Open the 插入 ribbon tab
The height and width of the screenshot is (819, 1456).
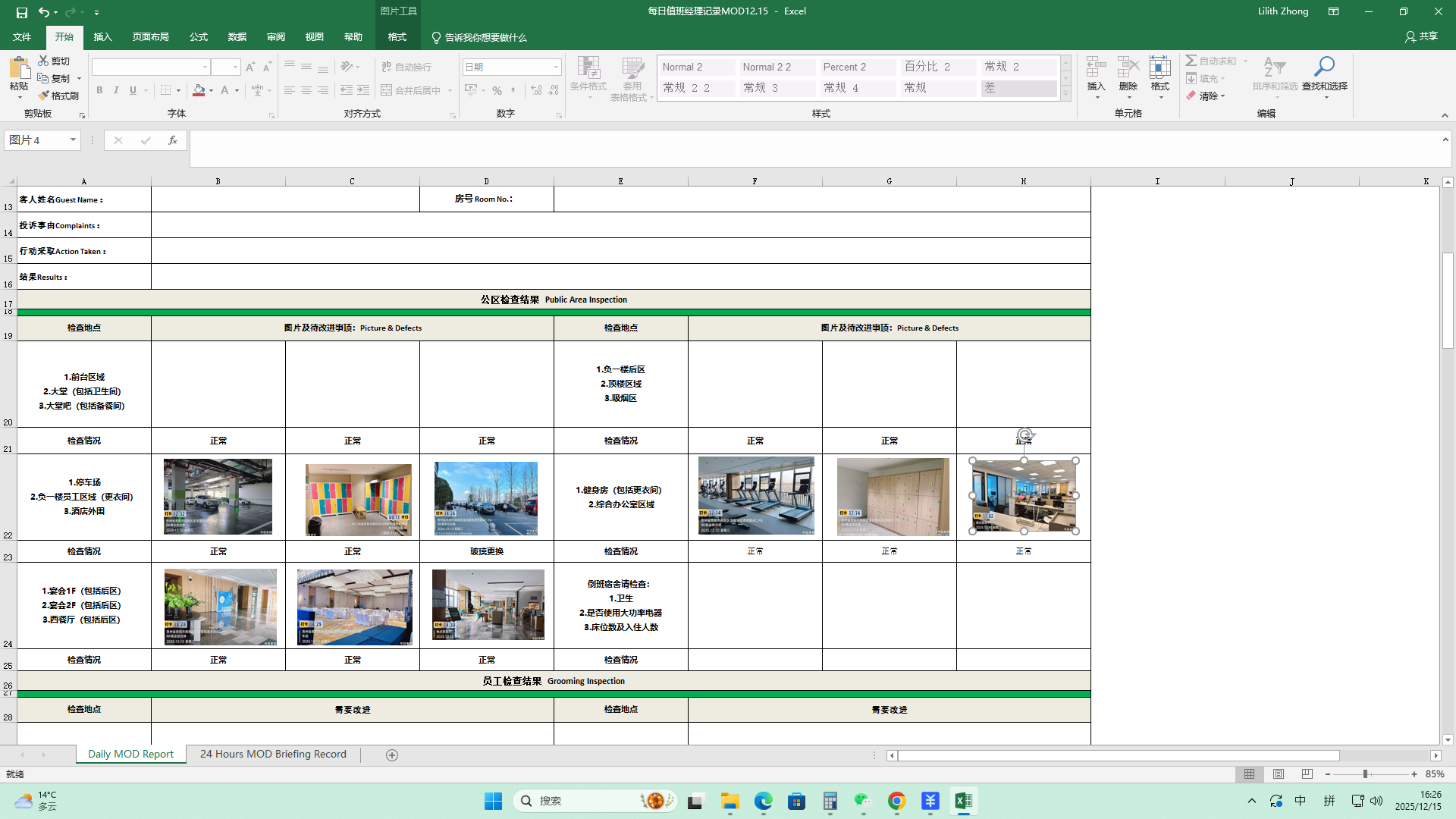point(102,37)
